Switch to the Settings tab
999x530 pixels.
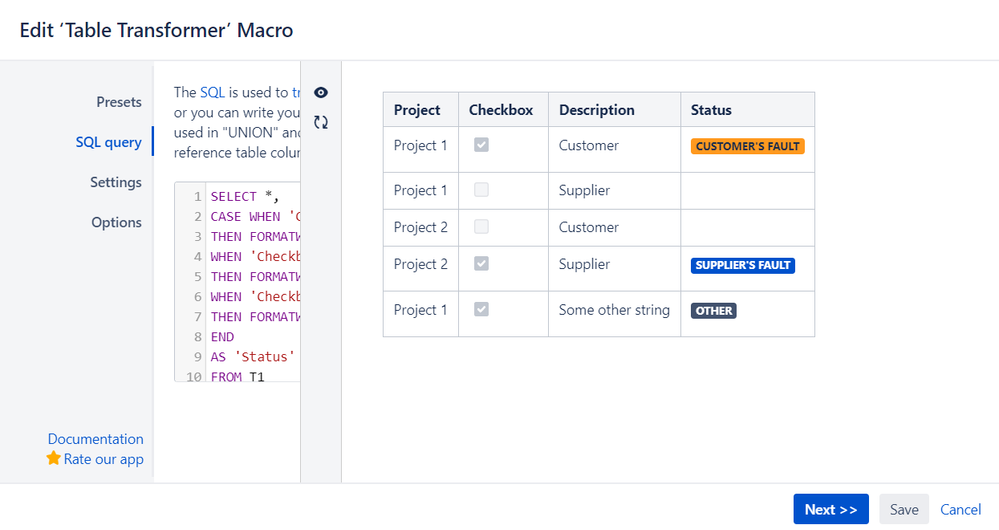click(x=116, y=182)
